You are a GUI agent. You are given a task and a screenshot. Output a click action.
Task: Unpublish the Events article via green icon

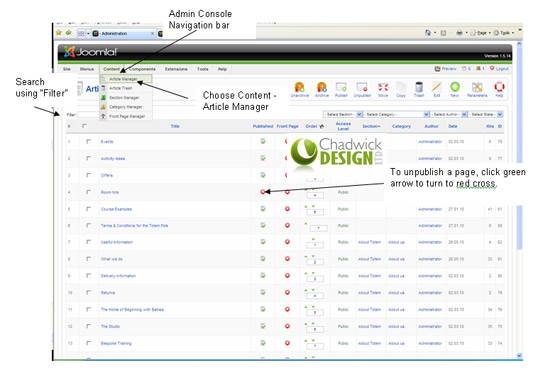pyautogui.click(x=263, y=141)
